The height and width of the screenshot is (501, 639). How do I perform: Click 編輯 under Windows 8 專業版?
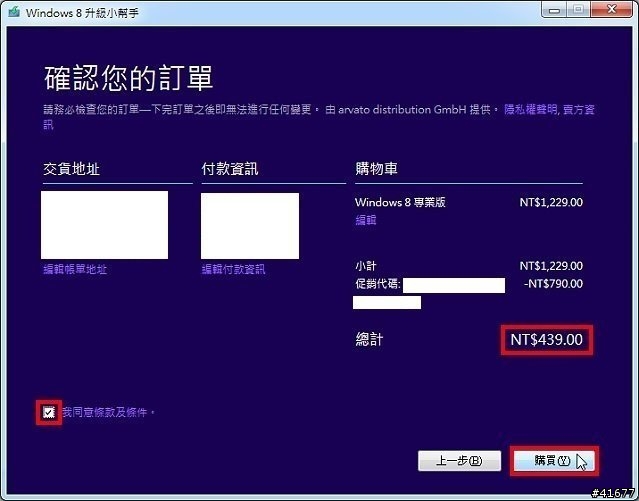(366, 220)
